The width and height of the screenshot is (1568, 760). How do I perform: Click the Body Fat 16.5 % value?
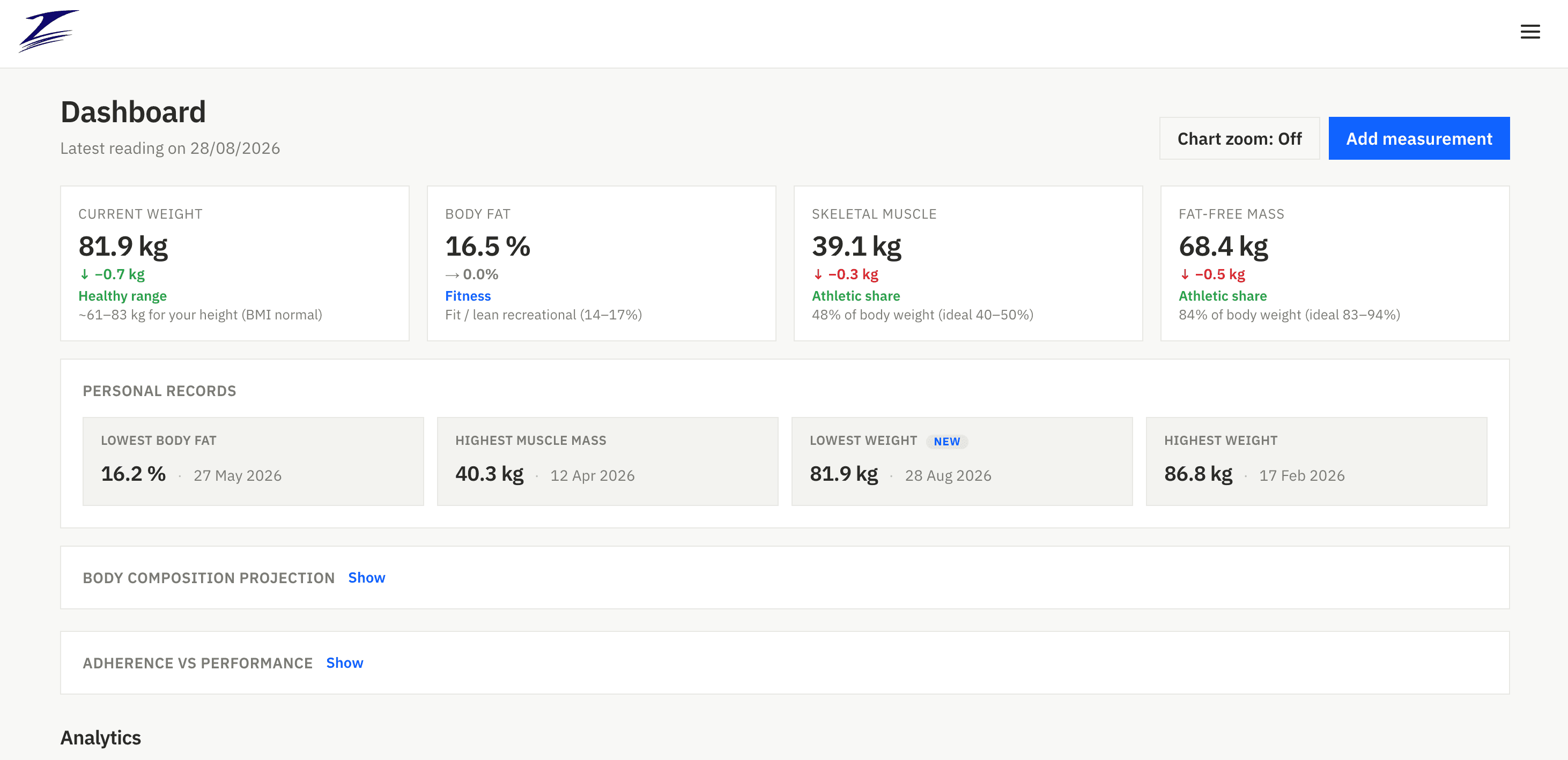(487, 246)
